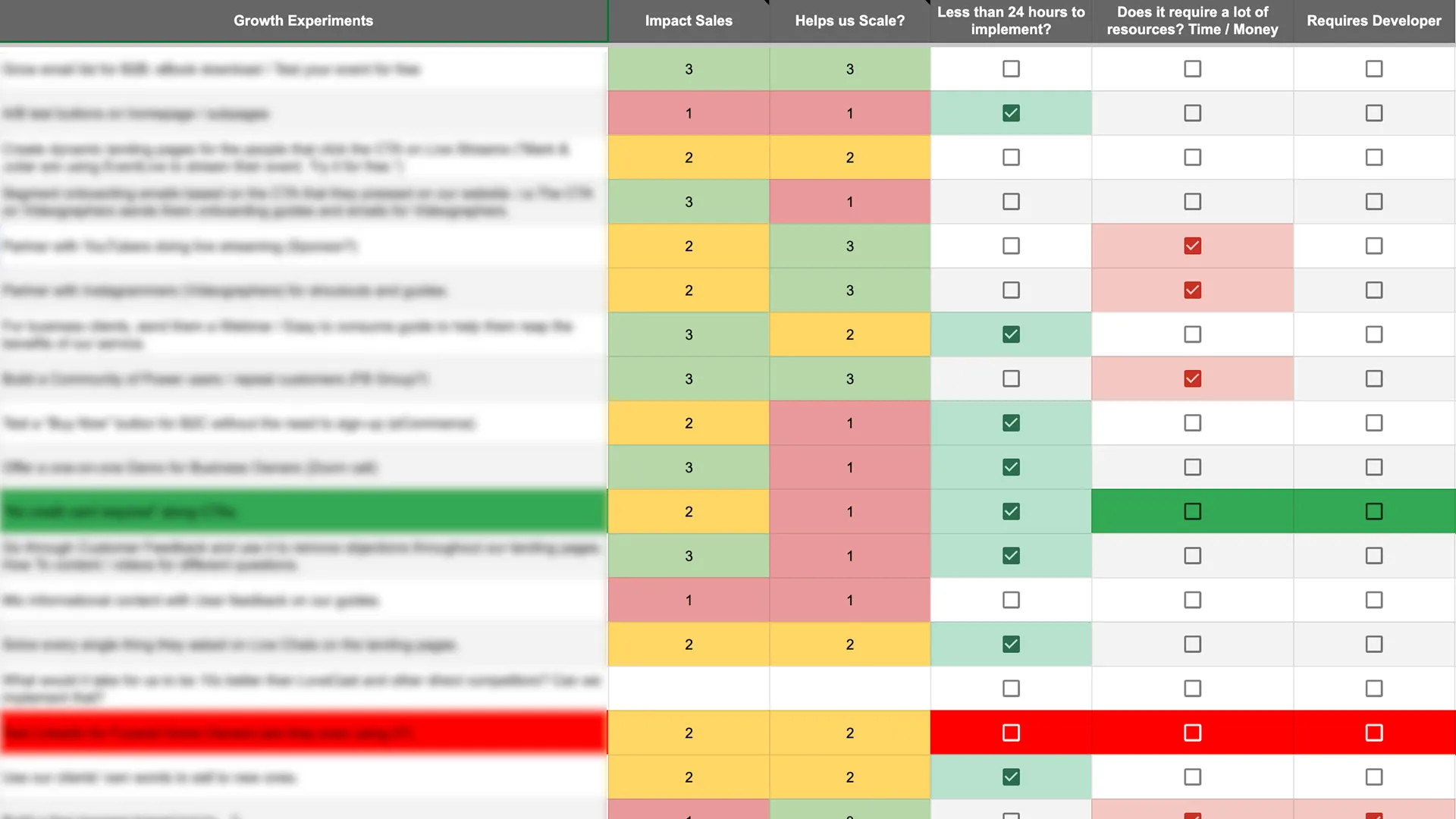The image size is (1456, 819).
Task: Check 'Requires Developer' in the green highlighted row
Action: [x=1374, y=511]
